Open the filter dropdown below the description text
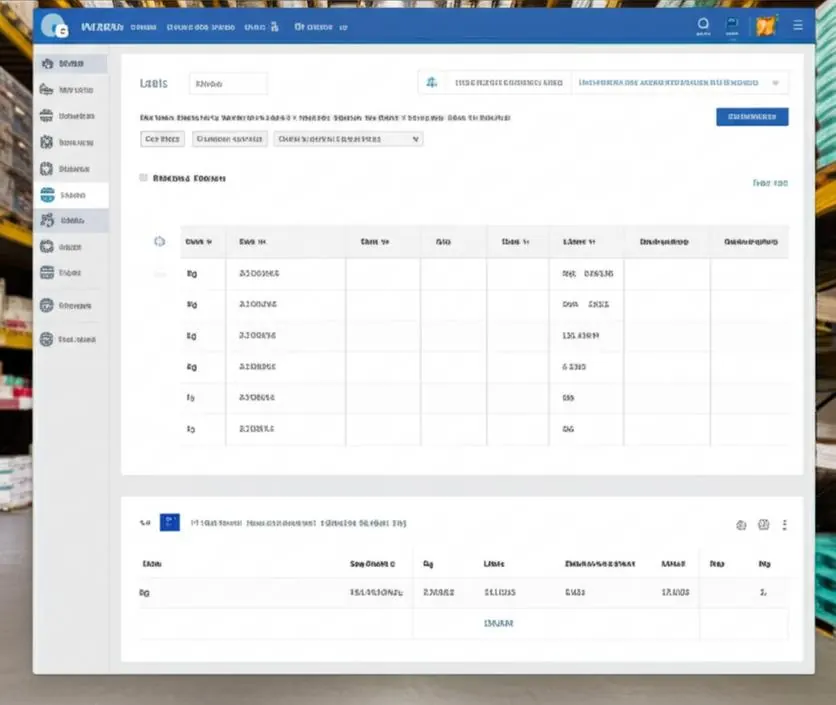The height and width of the screenshot is (705, 836). point(348,139)
